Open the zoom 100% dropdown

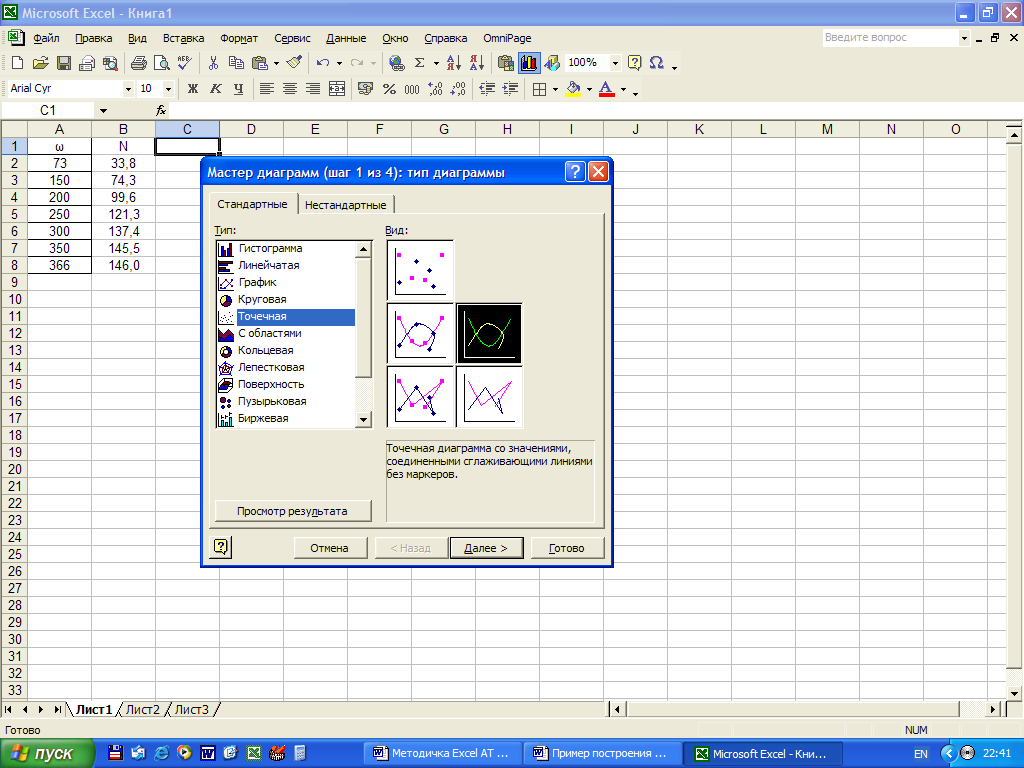(x=615, y=63)
